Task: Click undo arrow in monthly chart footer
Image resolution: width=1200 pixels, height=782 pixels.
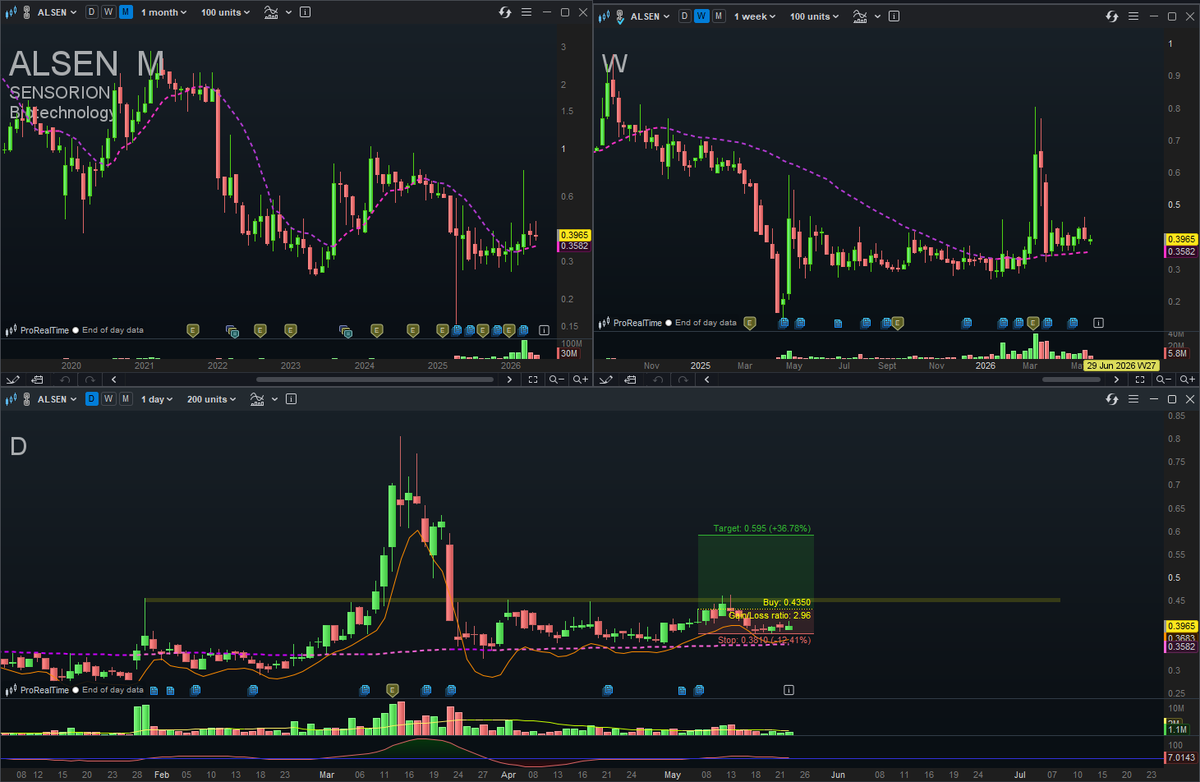Action: point(65,379)
